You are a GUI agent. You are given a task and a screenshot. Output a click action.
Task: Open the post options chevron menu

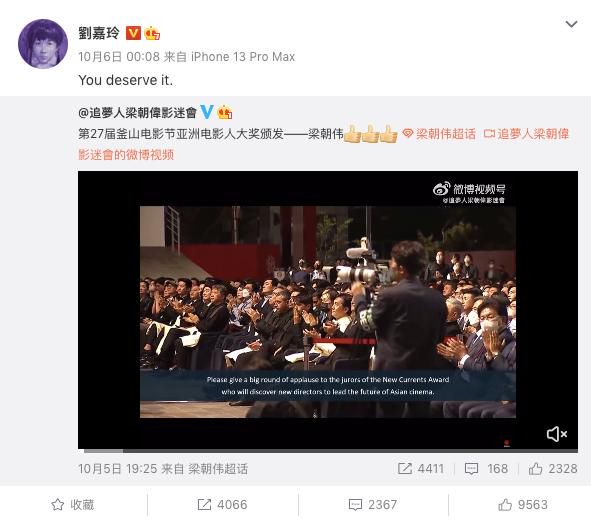tap(571, 24)
